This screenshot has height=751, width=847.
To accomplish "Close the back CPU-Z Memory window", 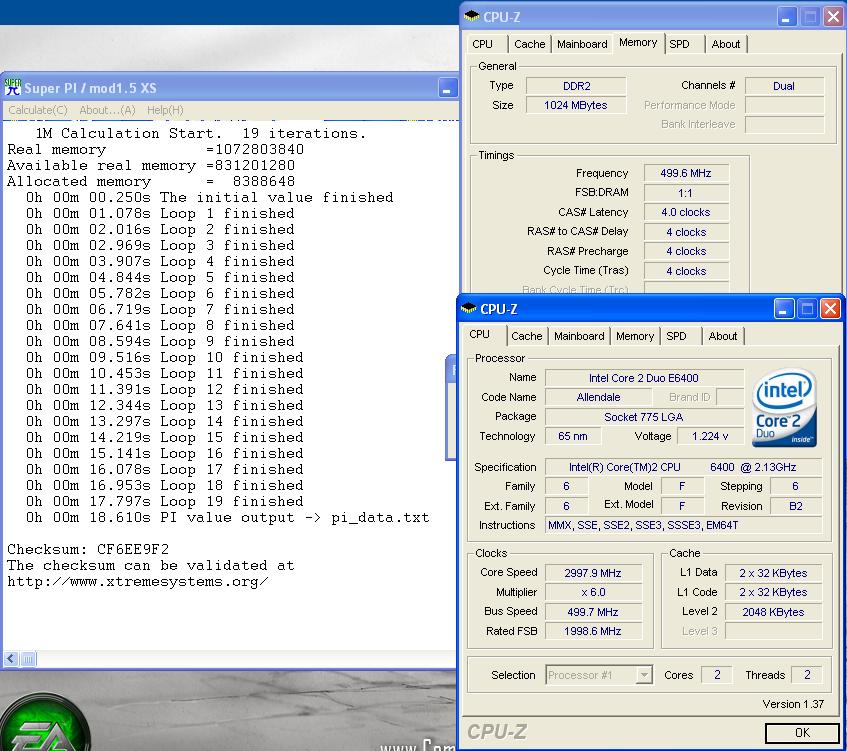I will (833, 17).
